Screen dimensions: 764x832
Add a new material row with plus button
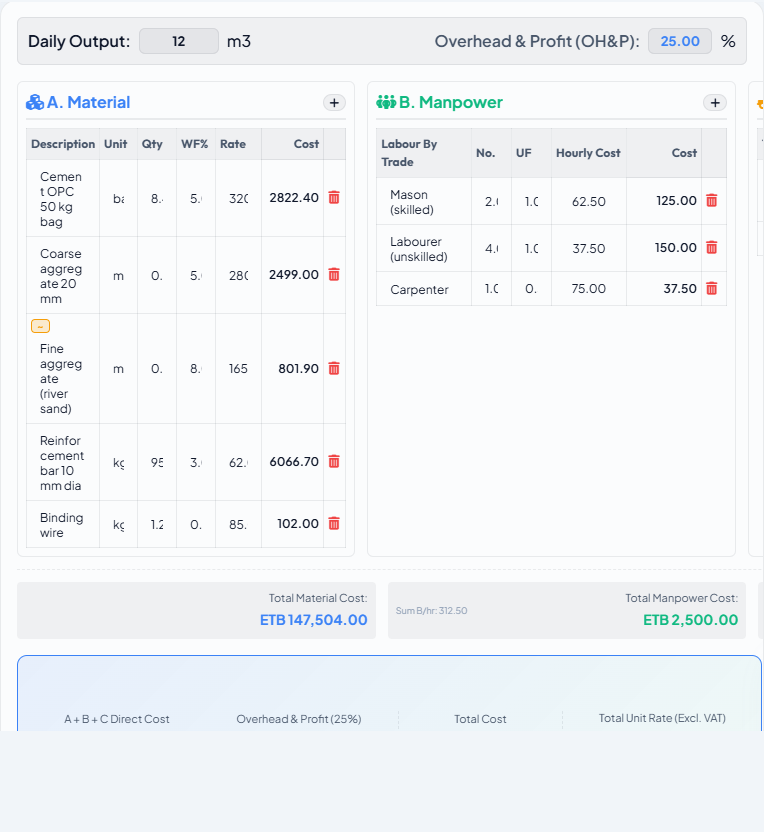(x=334, y=102)
